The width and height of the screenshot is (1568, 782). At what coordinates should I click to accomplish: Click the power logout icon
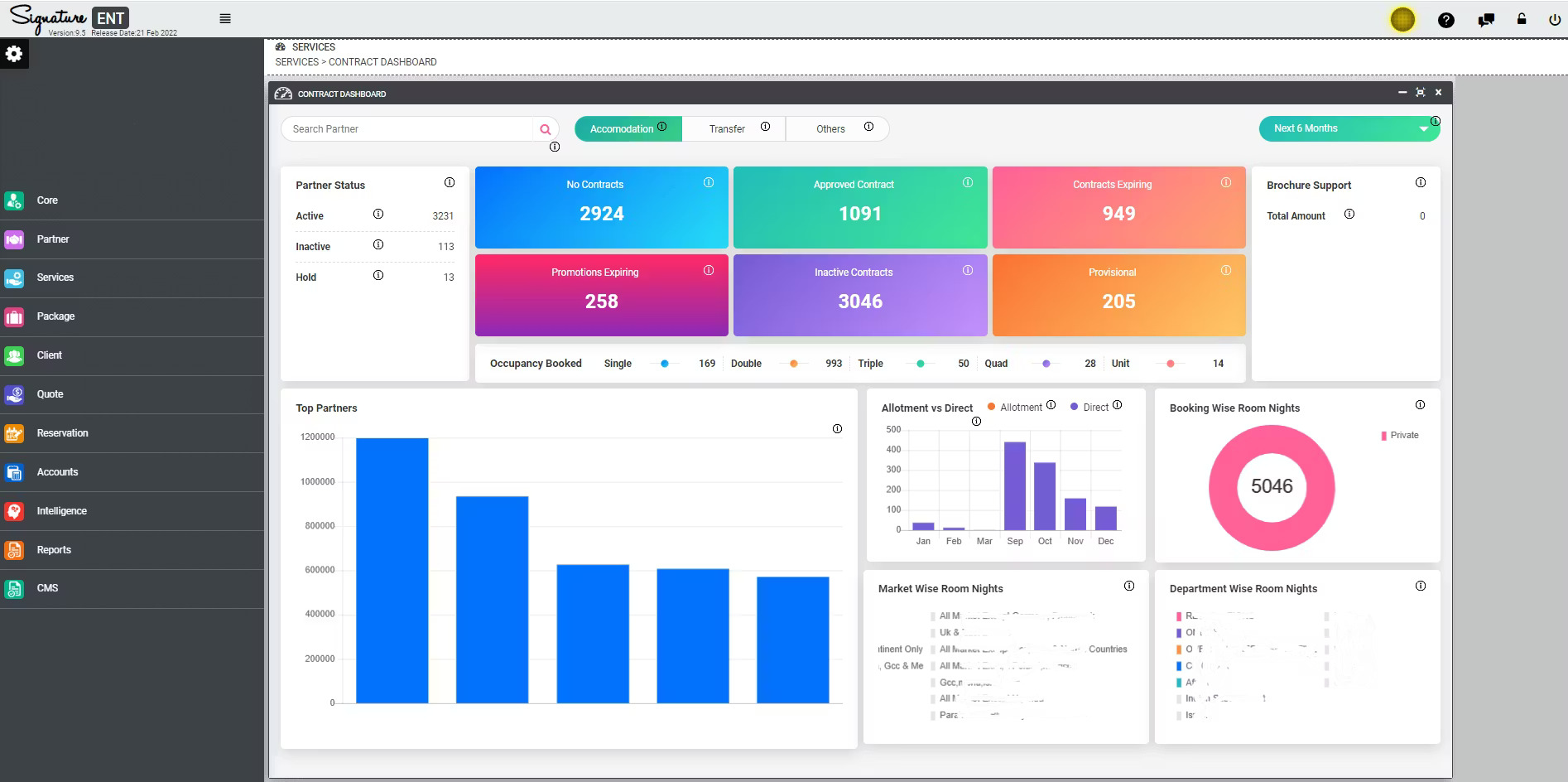[x=1554, y=20]
